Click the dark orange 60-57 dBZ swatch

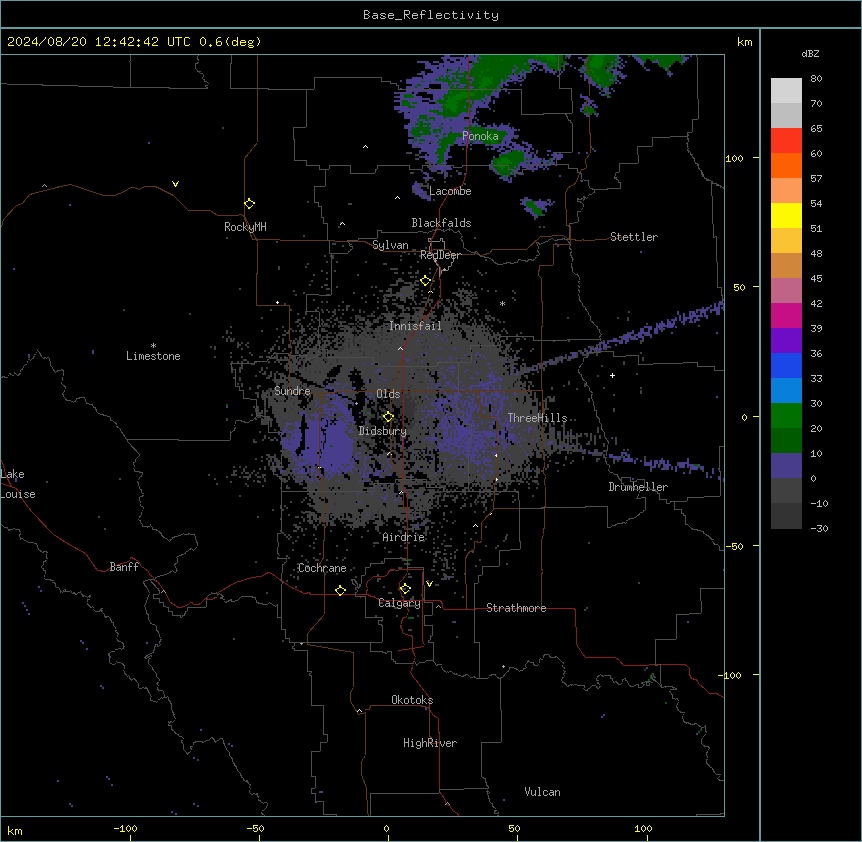pos(786,165)
